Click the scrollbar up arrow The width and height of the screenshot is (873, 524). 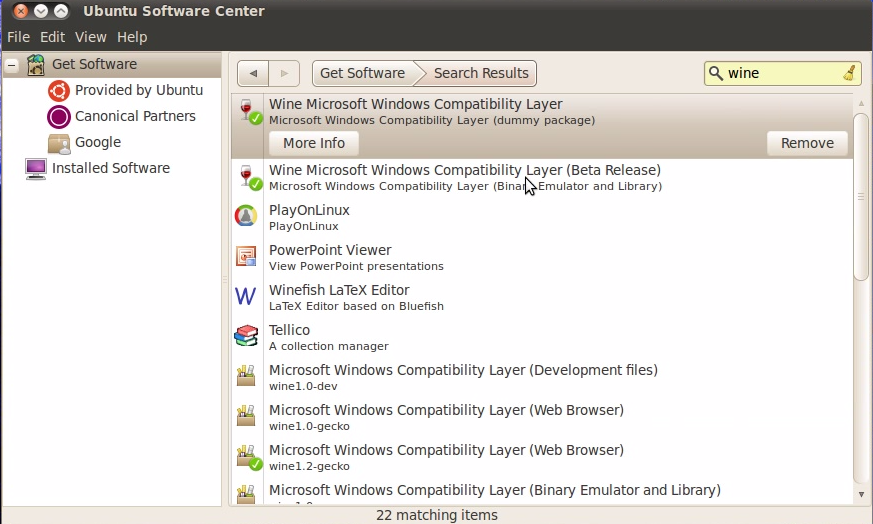pyautogui.click(x=861, y=104)
